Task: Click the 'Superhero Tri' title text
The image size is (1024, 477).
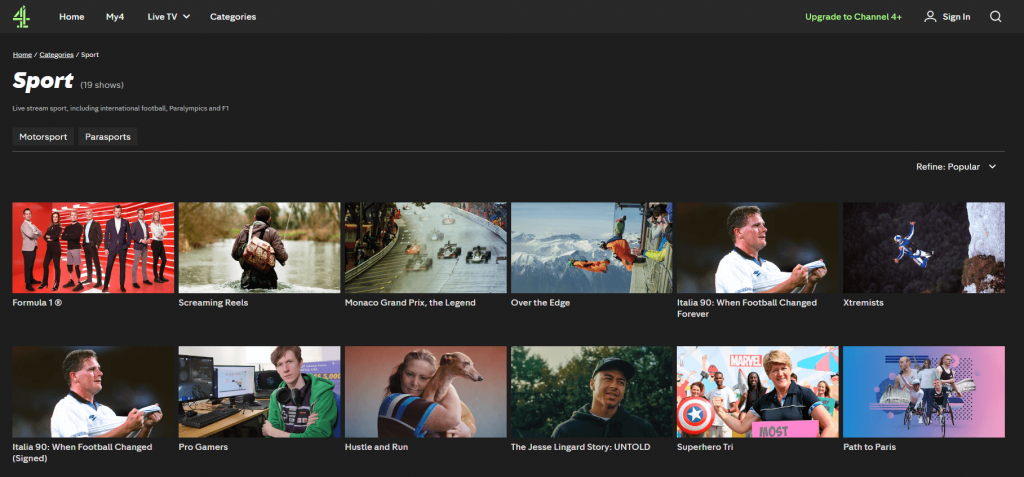Action: coord(705,448)
